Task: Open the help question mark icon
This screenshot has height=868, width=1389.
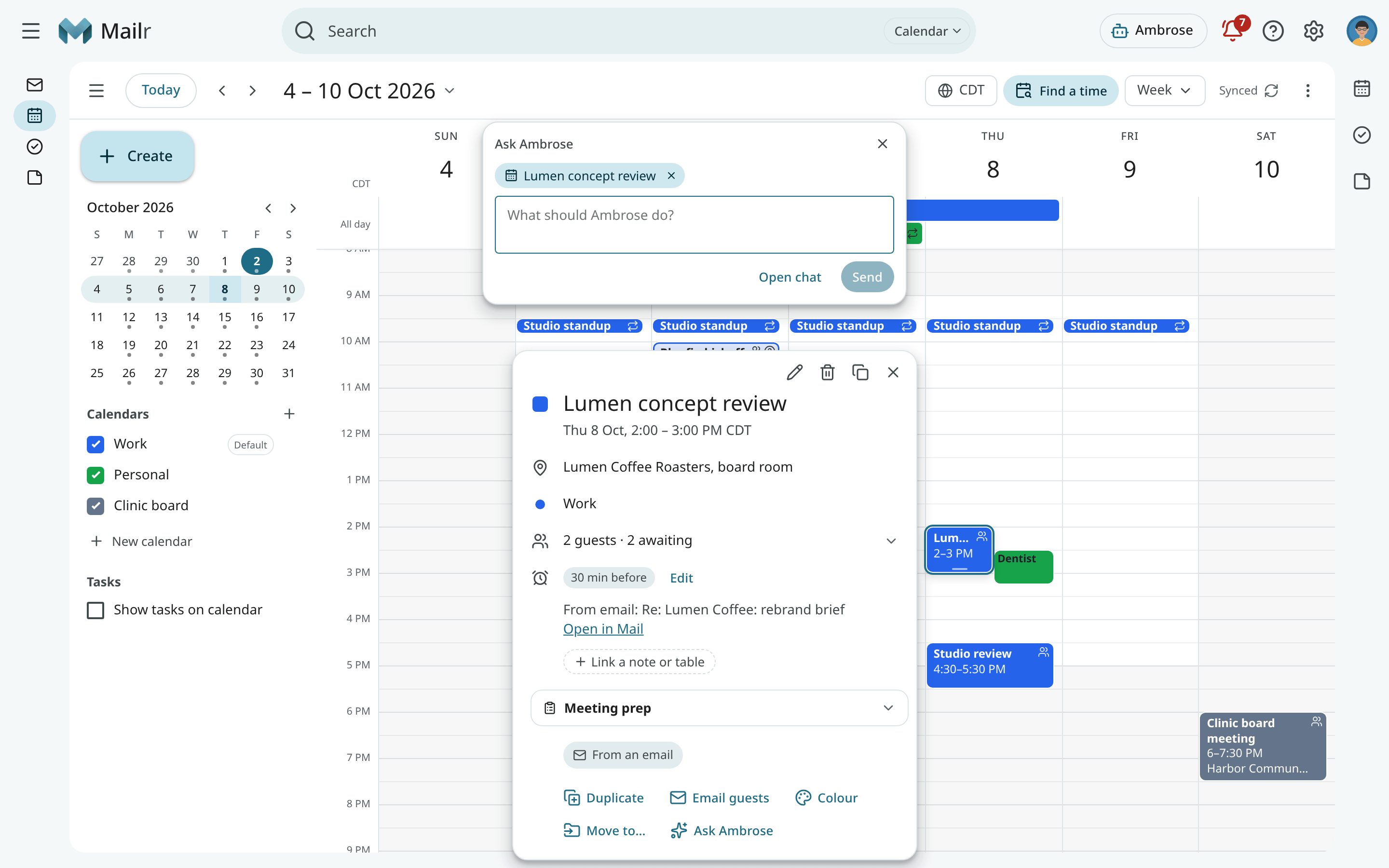Action: 1273,31
